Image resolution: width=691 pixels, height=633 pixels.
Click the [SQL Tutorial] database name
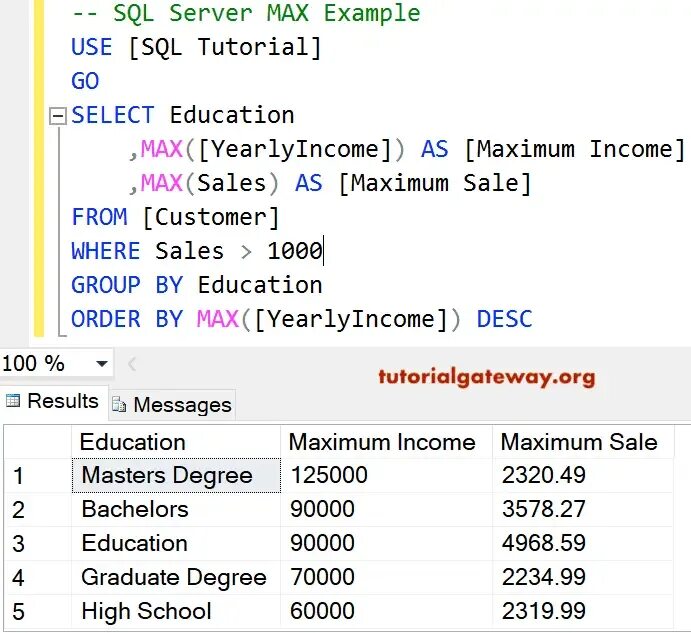(x=225, y=47)
